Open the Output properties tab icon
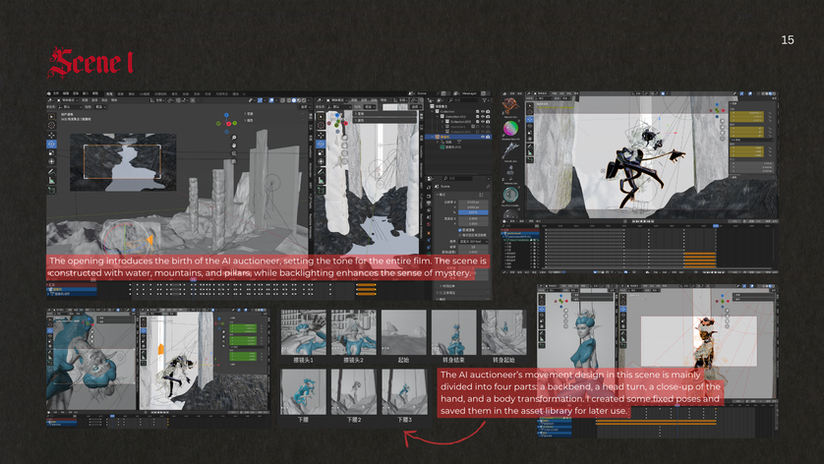824x464 pixels. [x=429, y=203]
